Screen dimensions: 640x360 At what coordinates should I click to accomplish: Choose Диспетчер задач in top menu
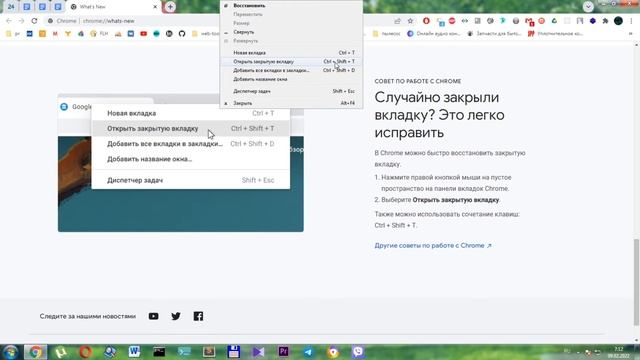click(291, 91)
